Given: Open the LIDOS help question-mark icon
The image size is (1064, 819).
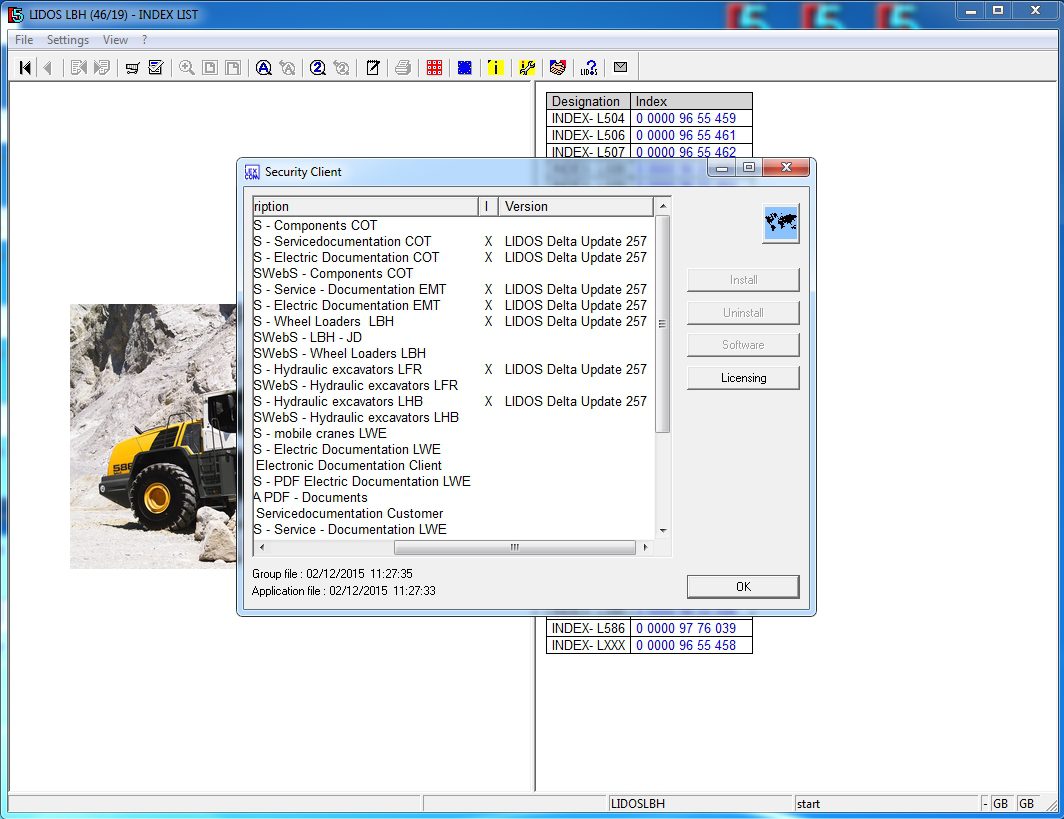Looking at the screenshot, I should click(x=589, y=68).
